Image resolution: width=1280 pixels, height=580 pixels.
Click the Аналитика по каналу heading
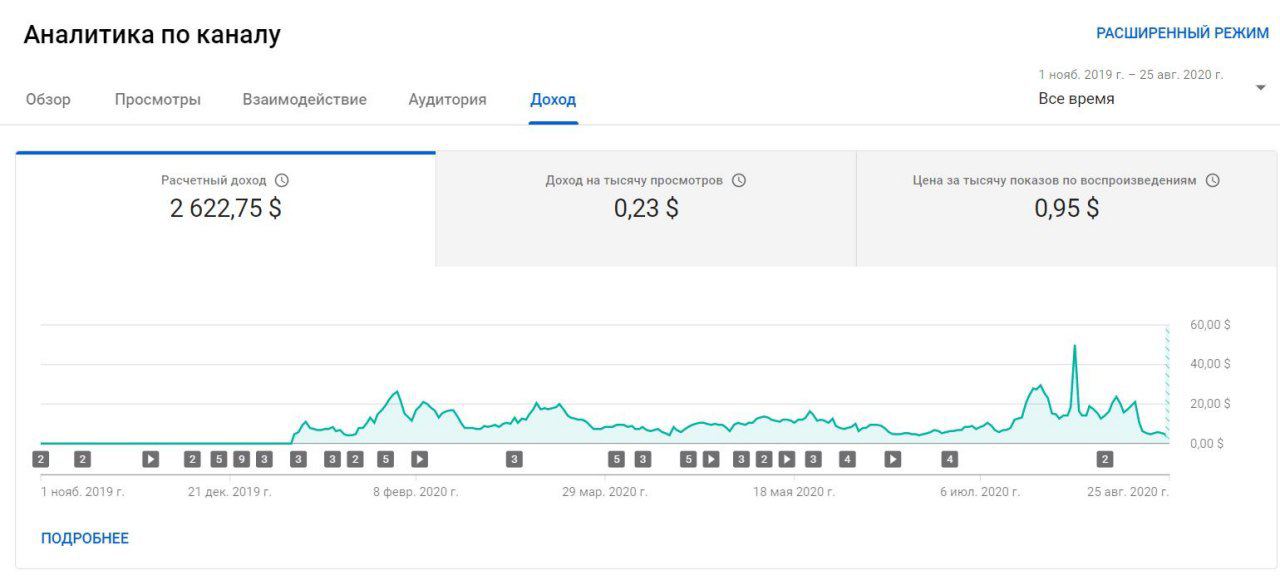(152, 35)
